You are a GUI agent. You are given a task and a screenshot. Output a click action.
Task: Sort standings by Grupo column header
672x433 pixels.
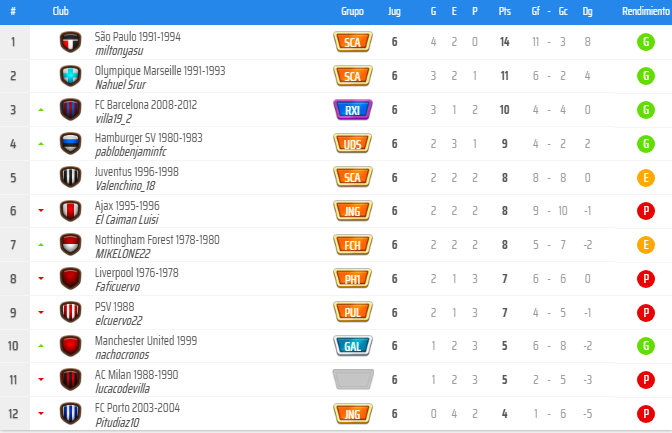point(352,12)
